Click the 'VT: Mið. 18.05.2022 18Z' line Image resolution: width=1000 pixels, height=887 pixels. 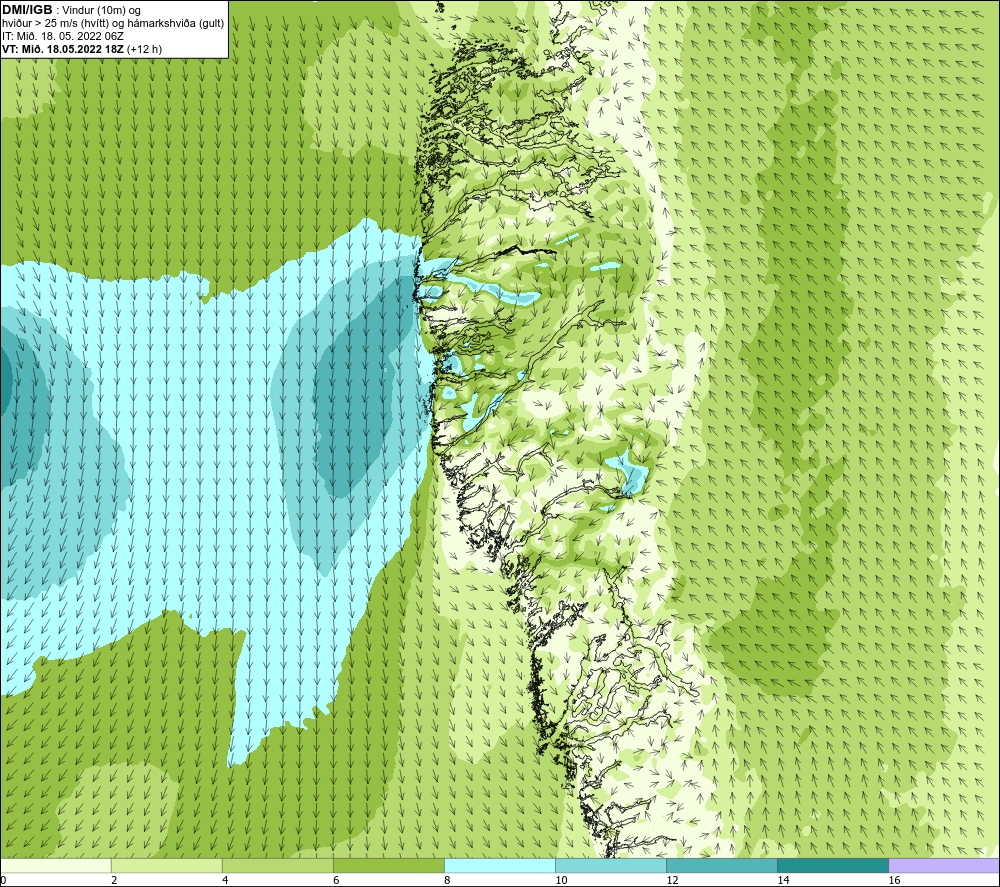62,49
